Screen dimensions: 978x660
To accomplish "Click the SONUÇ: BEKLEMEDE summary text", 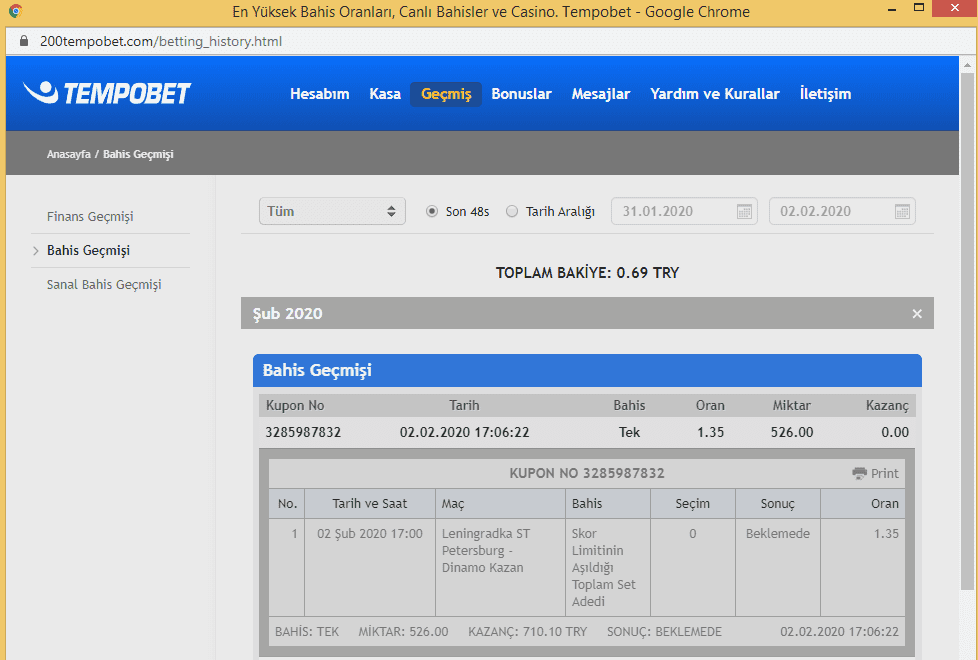I will 664,632.
